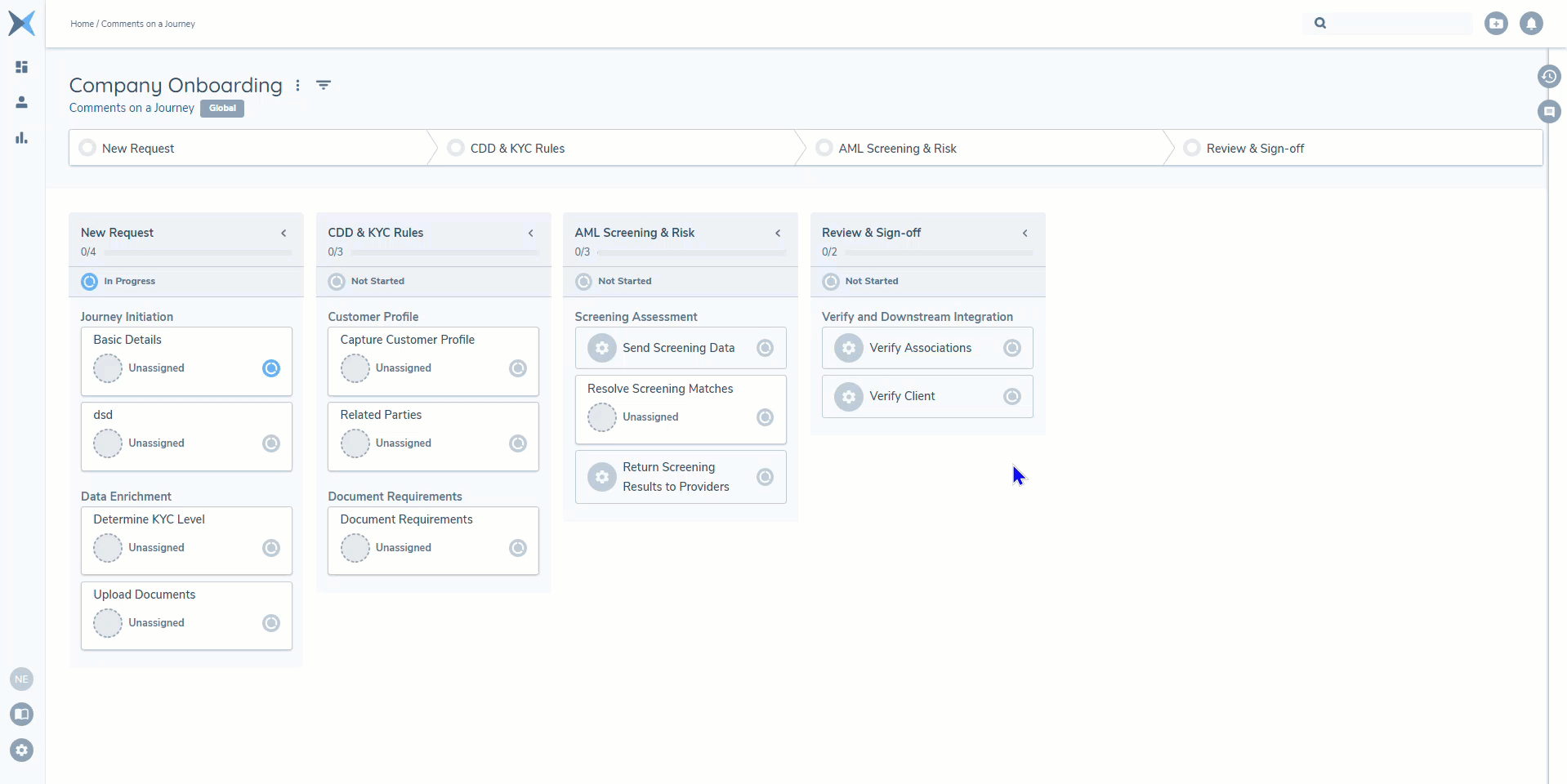Open the Resolve Screening Matches task card
Image resolution: width=1567 pixels, height=784 pixels.
click(660, 389)
